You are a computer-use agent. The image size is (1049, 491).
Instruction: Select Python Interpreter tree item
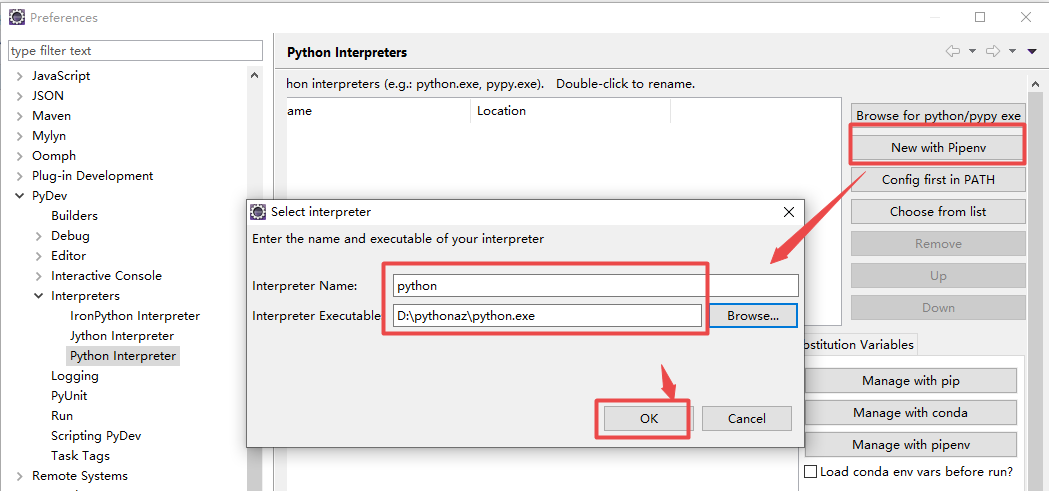123,356
